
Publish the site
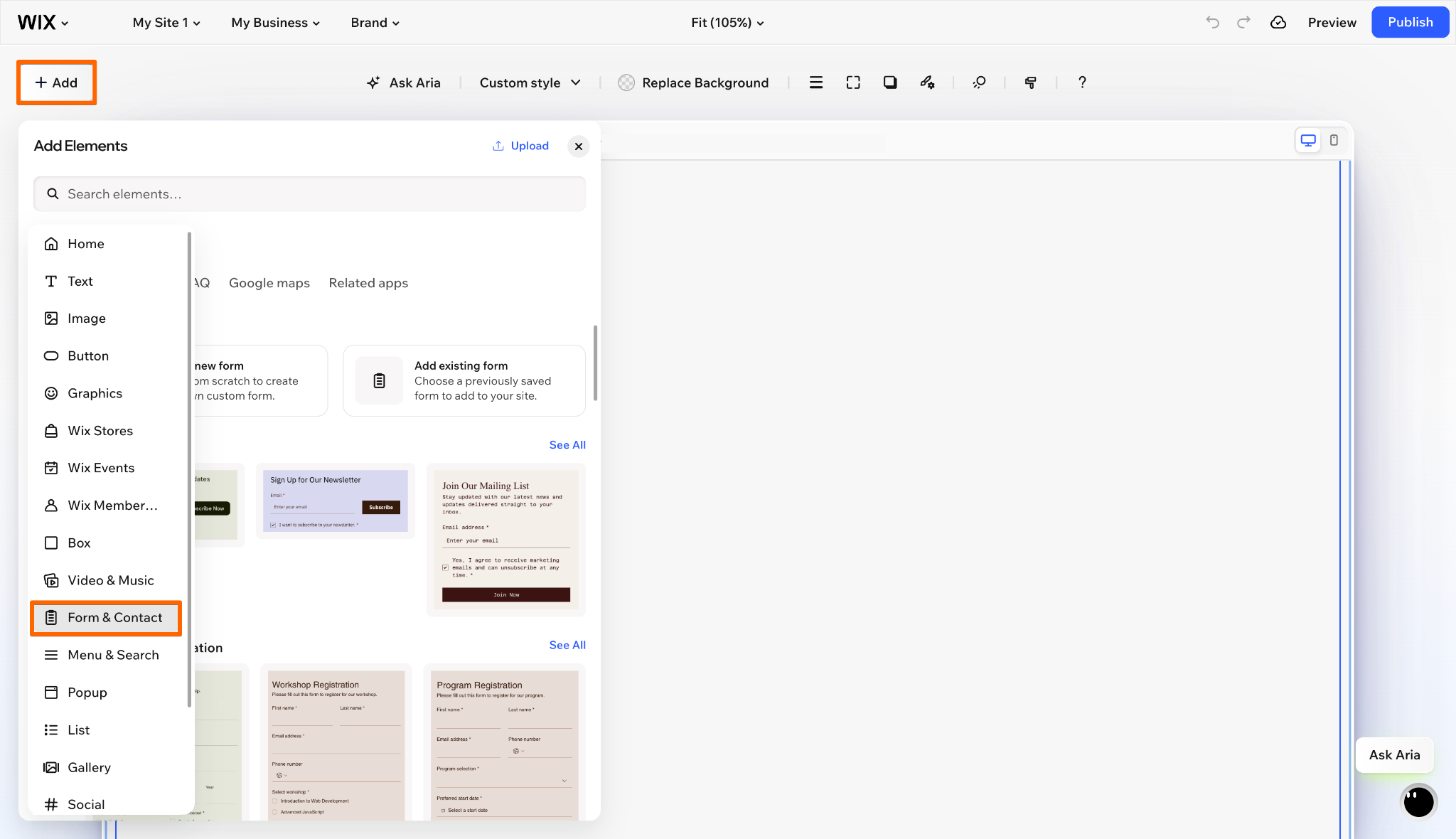click(1410, 22)
